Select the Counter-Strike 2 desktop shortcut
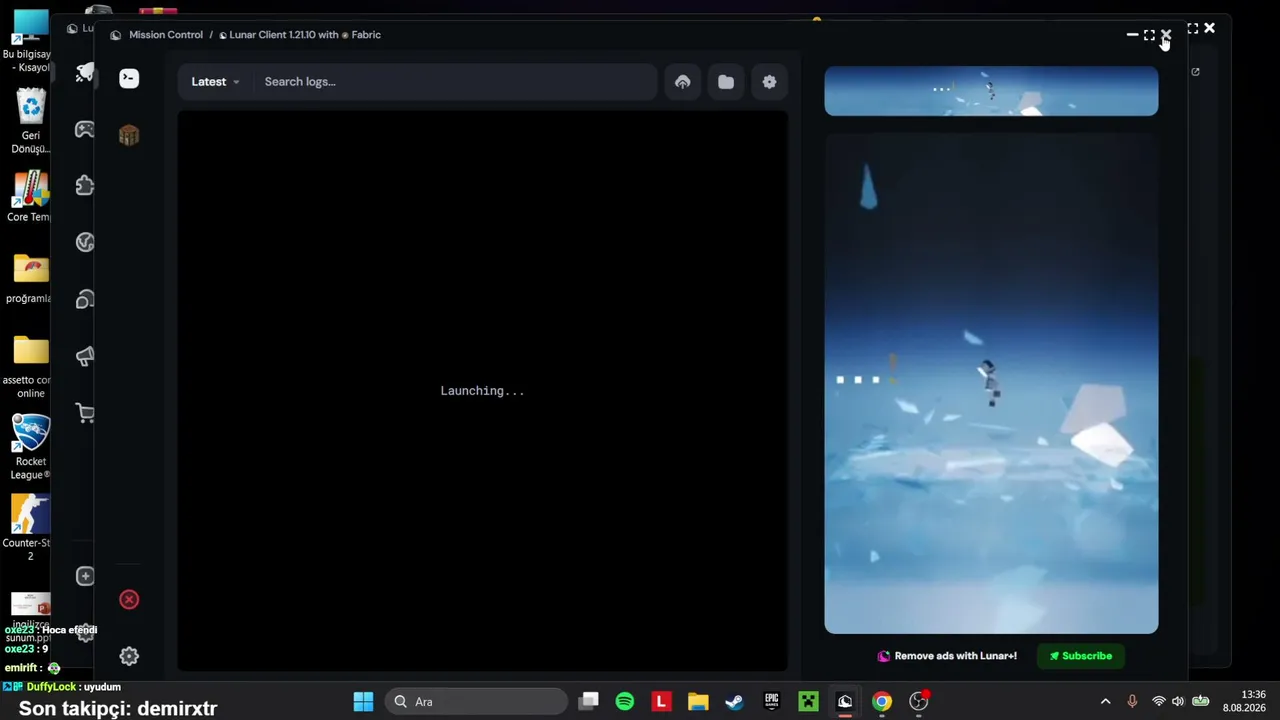The height and width of the screenshot is (720, 1280). [x=31, y=528]
